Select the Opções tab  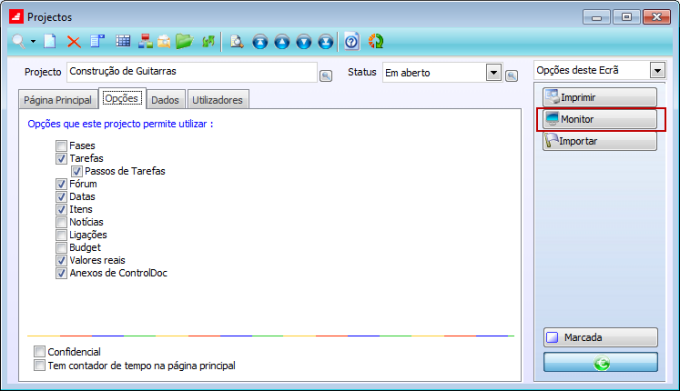122,98
